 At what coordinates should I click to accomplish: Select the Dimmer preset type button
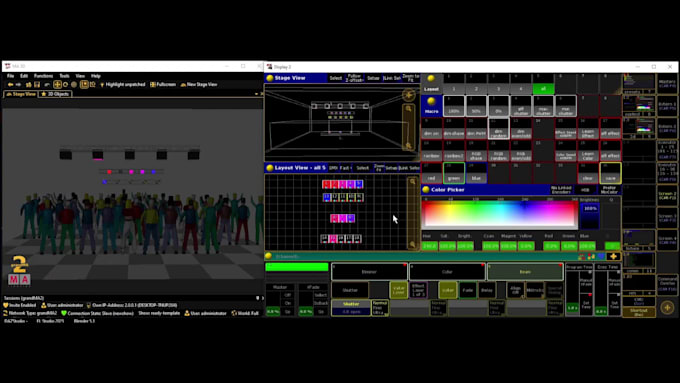[x=369, y=272]
